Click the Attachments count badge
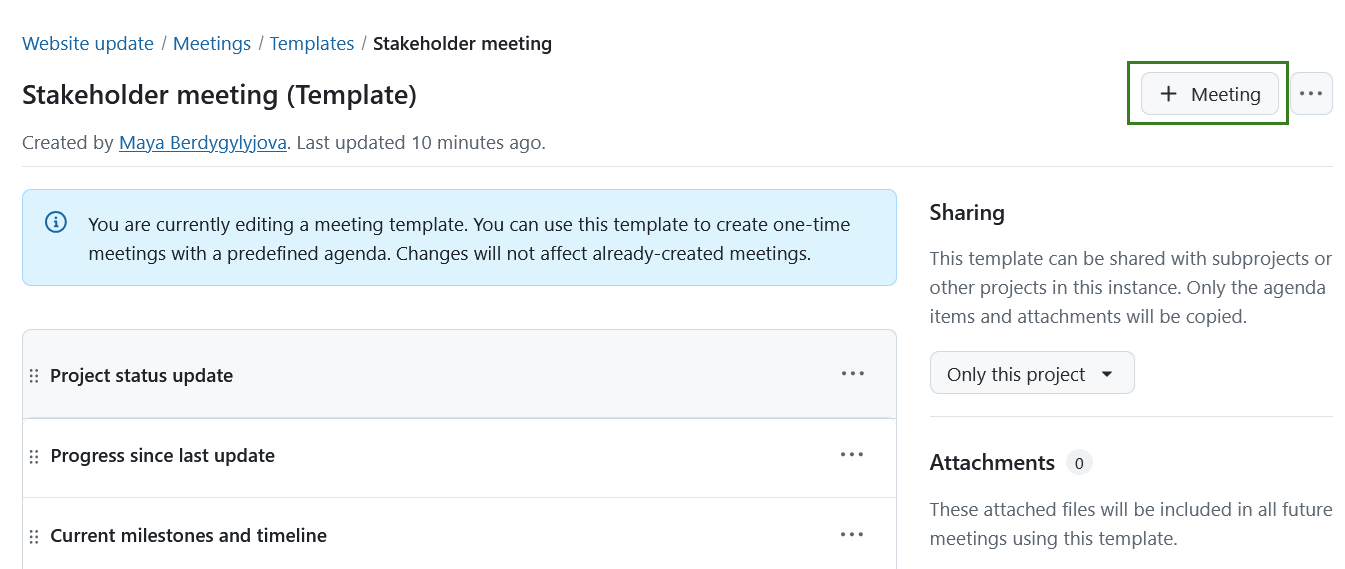The height and width of the screenshot is (569, 1345). tap(1079, 463)
